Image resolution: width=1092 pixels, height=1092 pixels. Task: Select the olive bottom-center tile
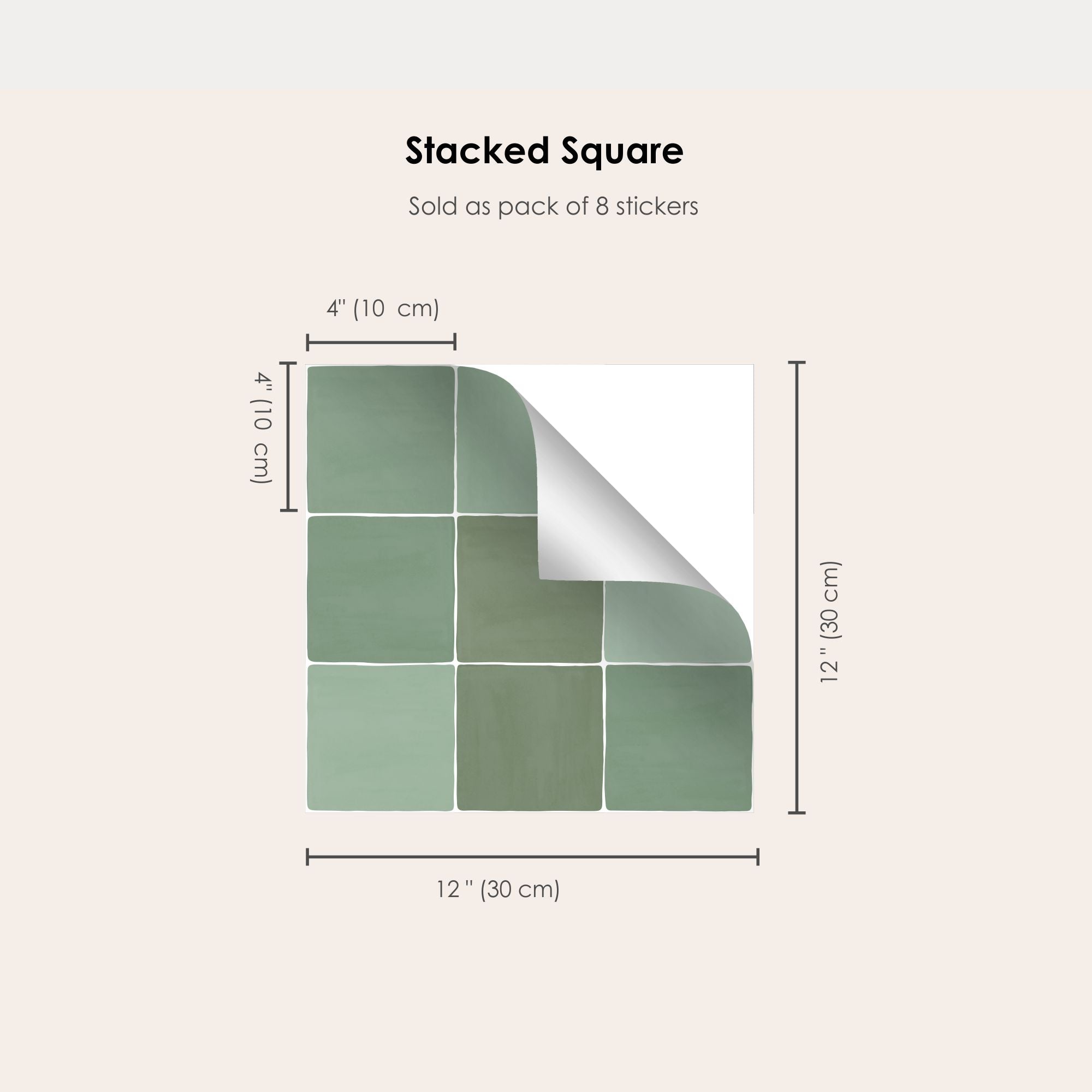tap(529, 738)
